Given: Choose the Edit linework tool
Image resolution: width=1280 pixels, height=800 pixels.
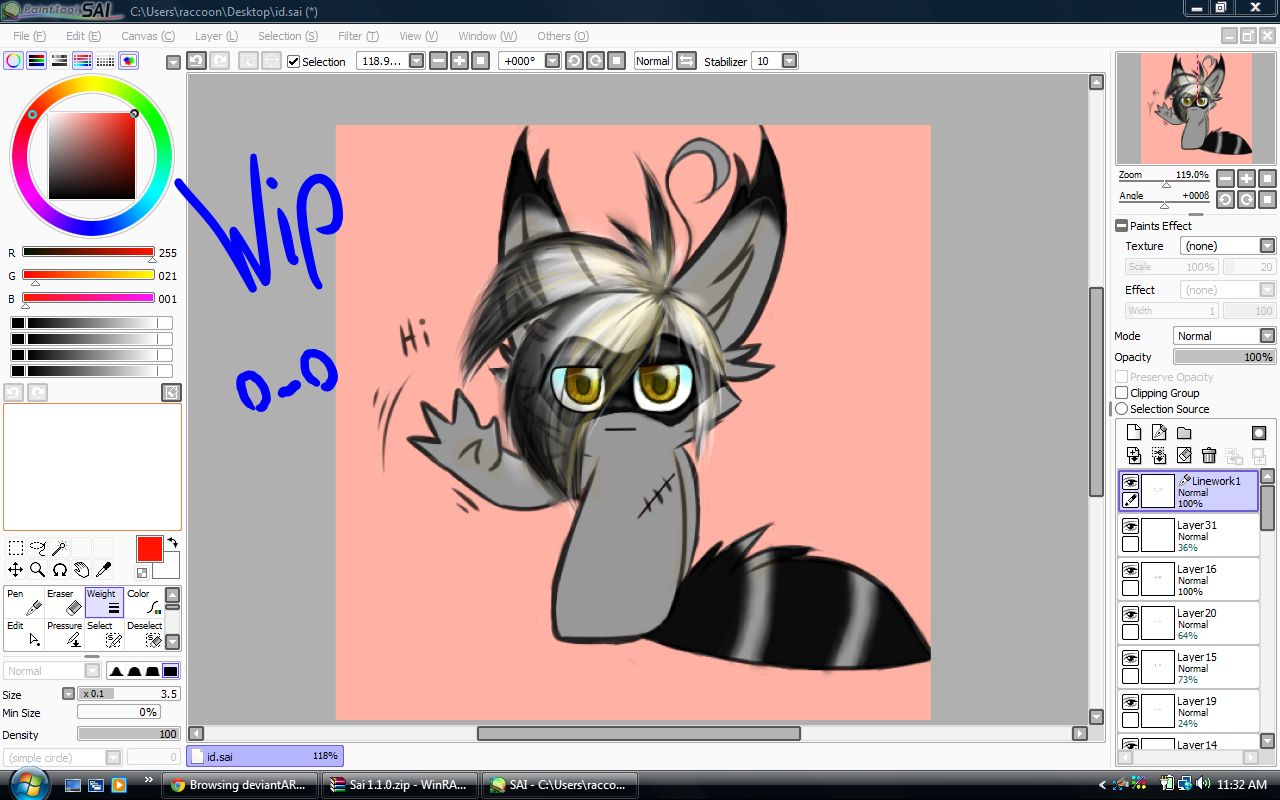Looking at the screenshot, I should [x=24, y=634].
